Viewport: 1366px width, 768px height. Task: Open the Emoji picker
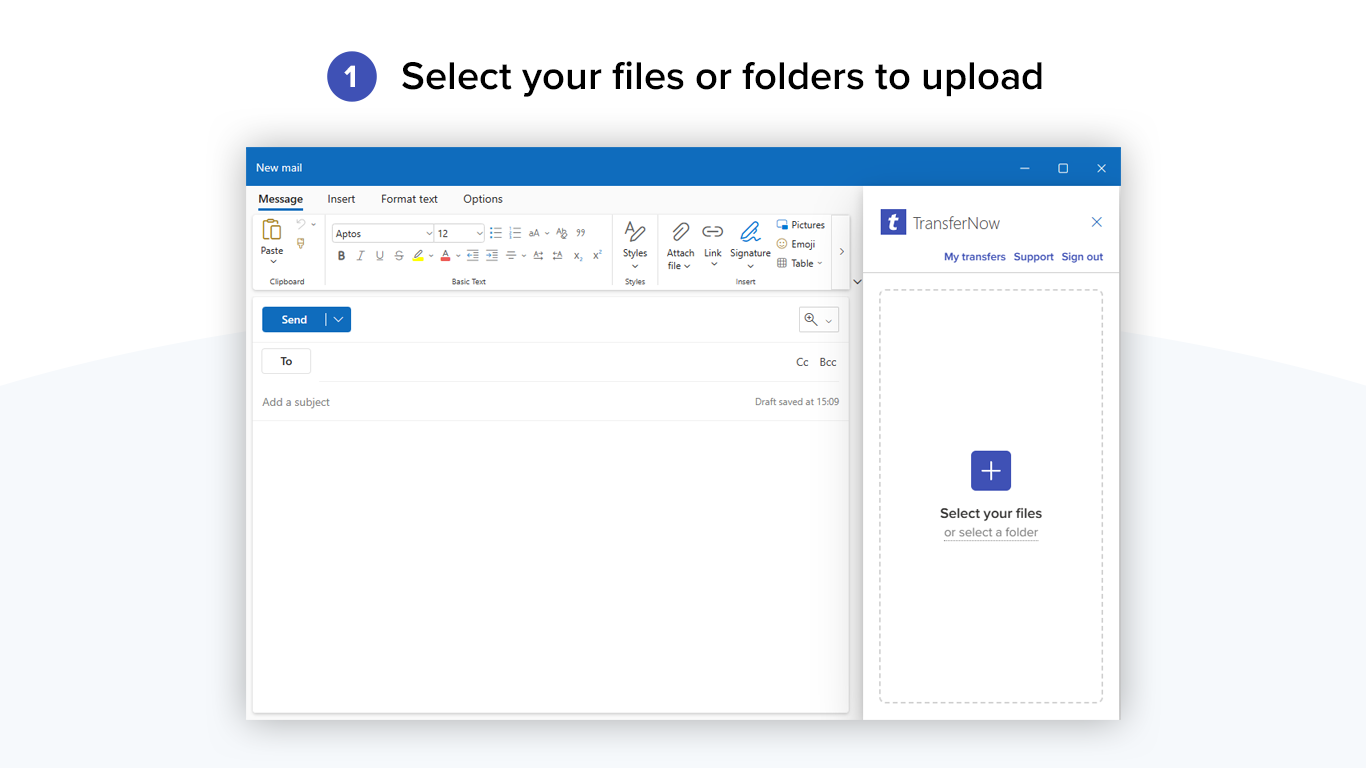pyautogui.click(x=796, y=244)
